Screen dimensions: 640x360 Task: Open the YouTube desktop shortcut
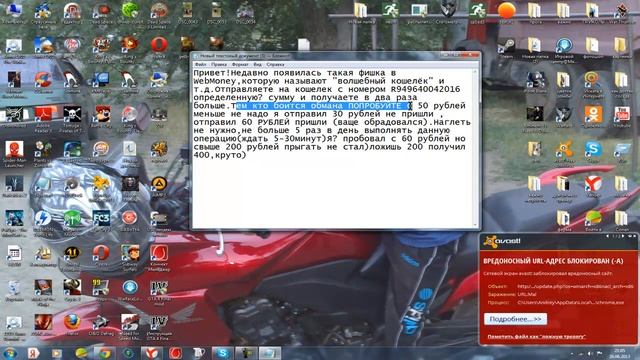pyautogui.click(x=622, y=115)
